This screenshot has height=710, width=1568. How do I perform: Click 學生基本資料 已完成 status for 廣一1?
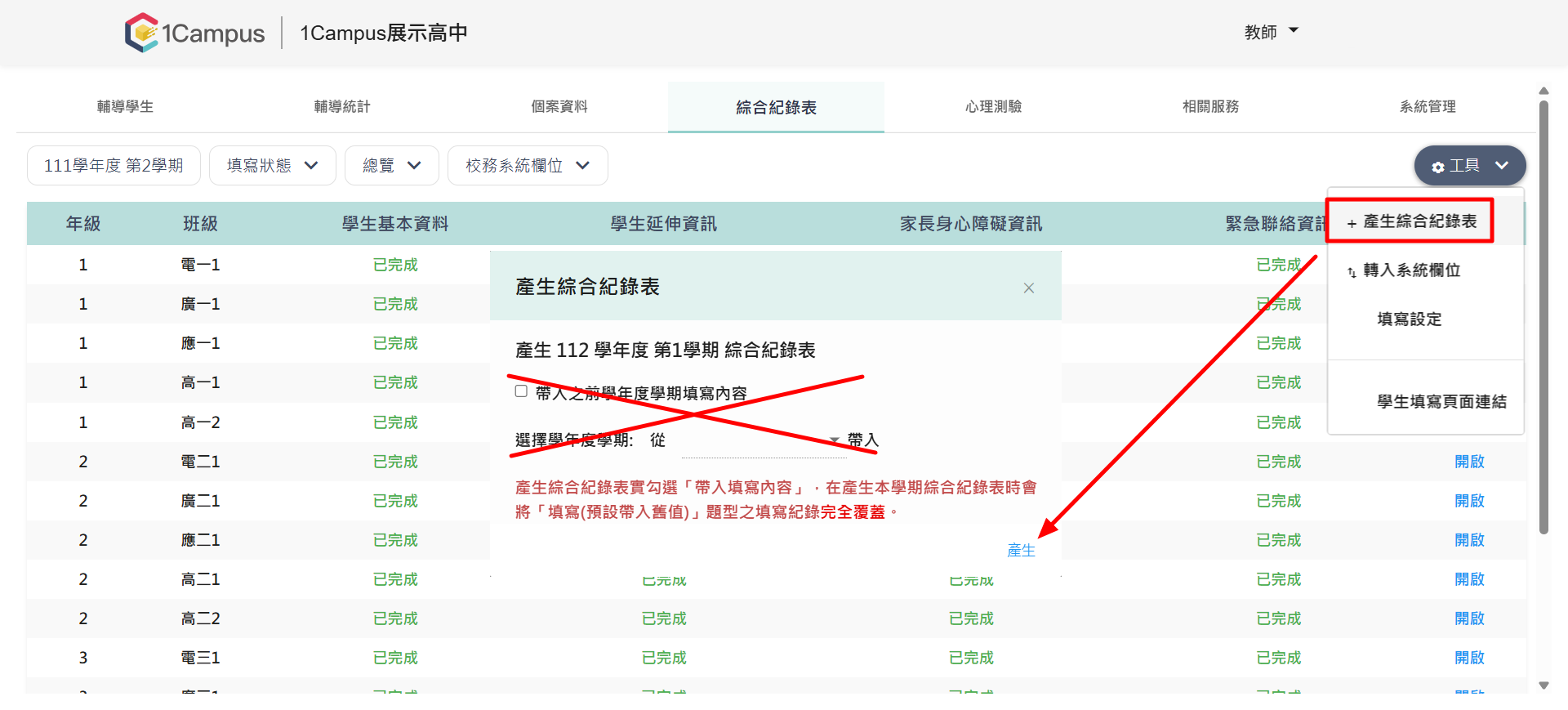[395, 304]
